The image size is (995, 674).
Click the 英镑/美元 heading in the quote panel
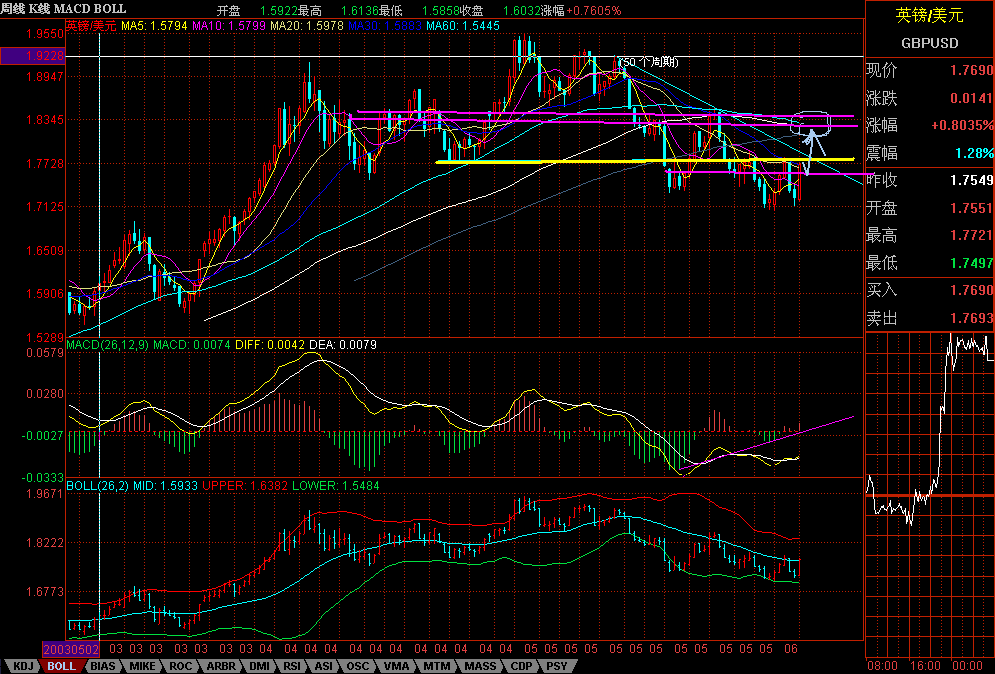click(x=930, y=15)
